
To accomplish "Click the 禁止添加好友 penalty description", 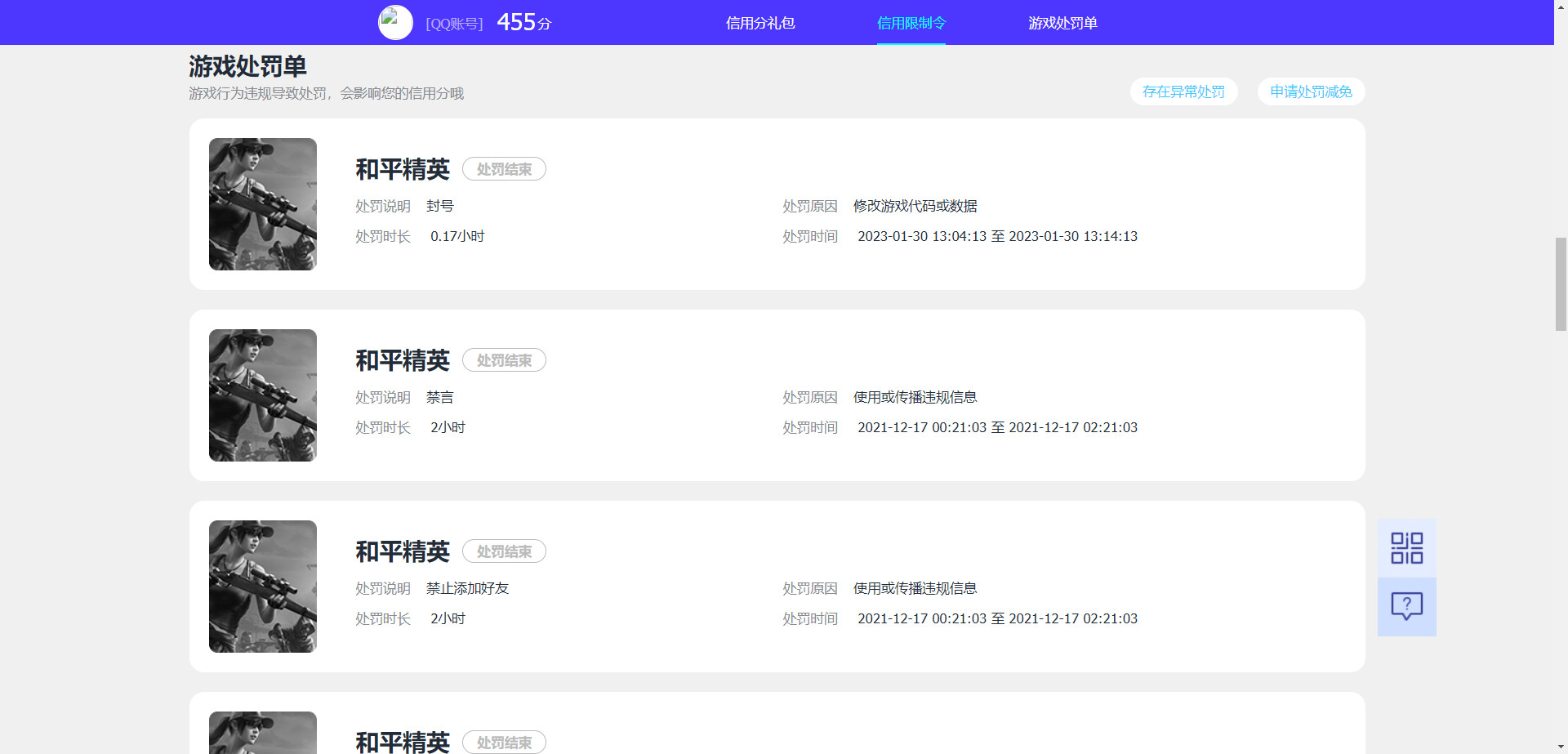I will click(x=467, y=588).
